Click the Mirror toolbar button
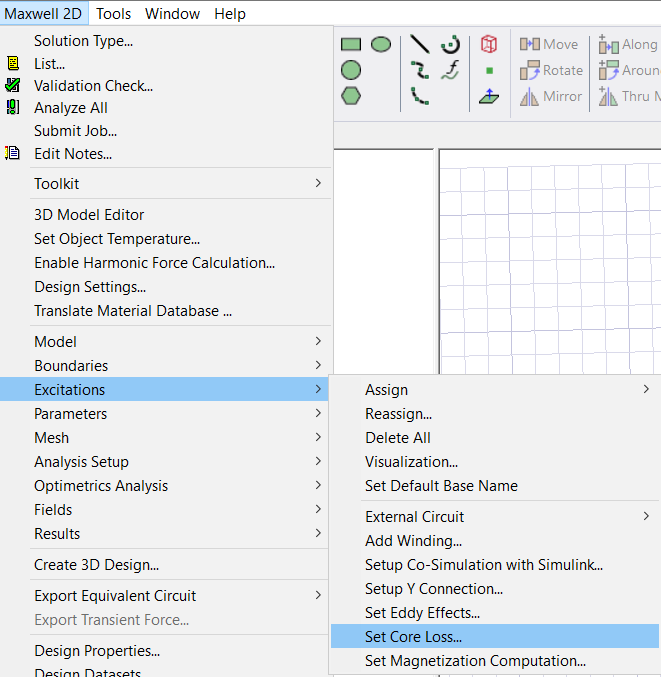The height and width of the screenshot is (677, 661). pos(551,97)
